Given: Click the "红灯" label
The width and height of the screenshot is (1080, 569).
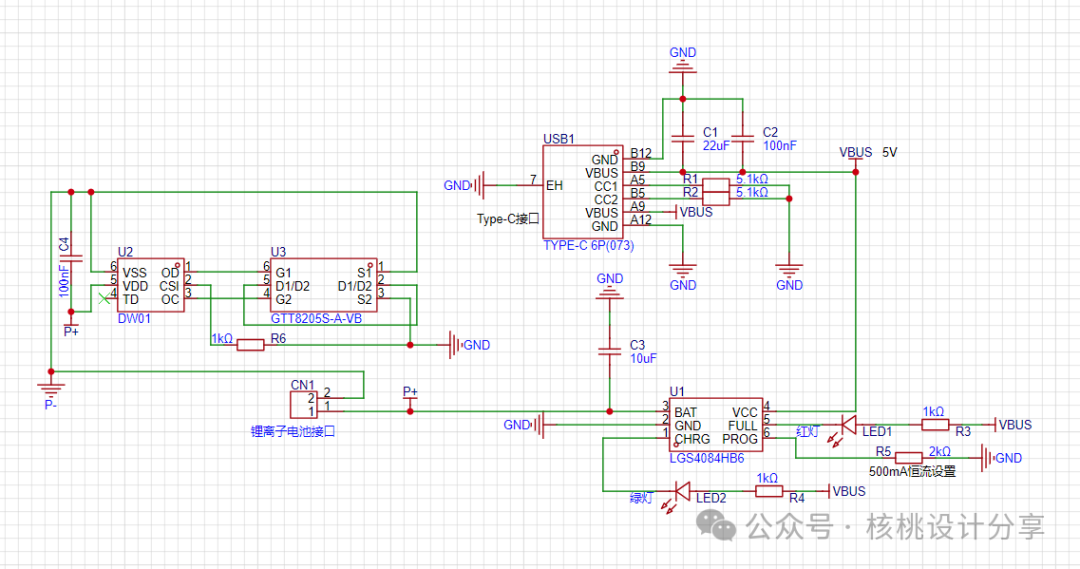Looking at the screenshot, I should (x=807, y=432).
